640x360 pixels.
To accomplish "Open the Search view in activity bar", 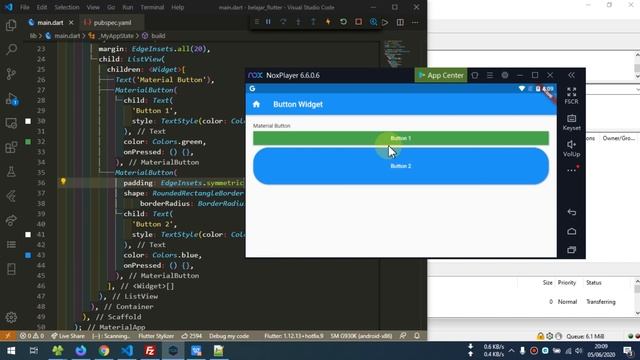I will pyautogui.click(x=11, y=49).
